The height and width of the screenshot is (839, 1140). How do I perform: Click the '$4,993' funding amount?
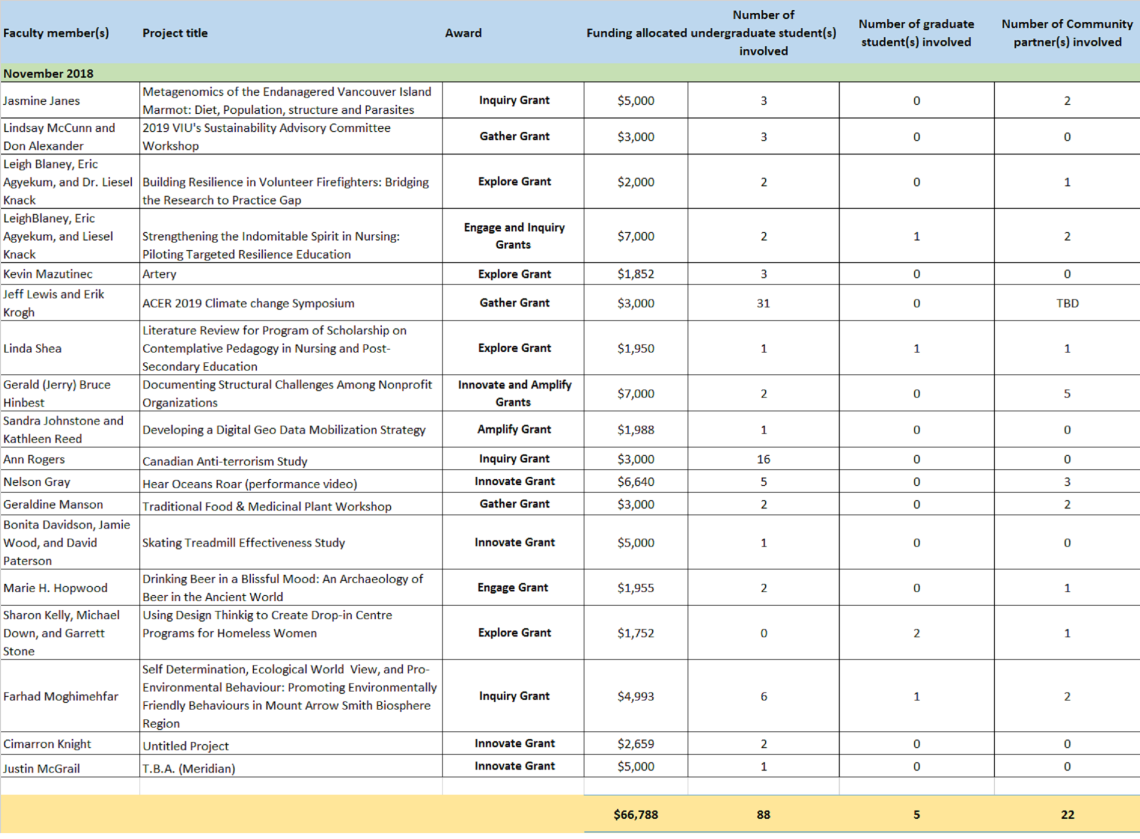635,697
